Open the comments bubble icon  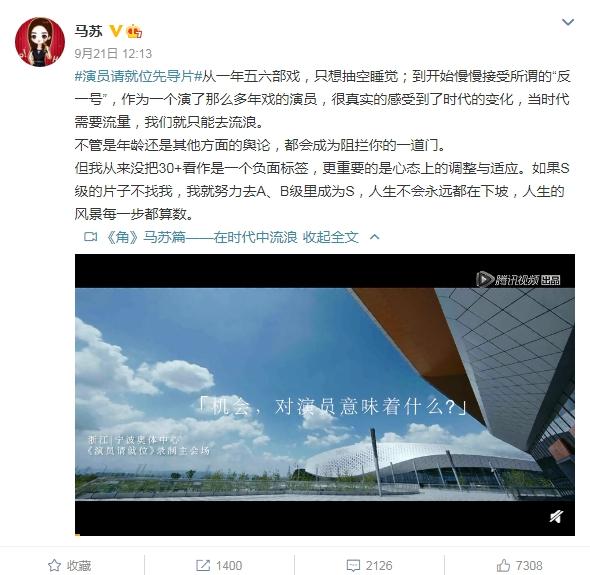point(353,565)
